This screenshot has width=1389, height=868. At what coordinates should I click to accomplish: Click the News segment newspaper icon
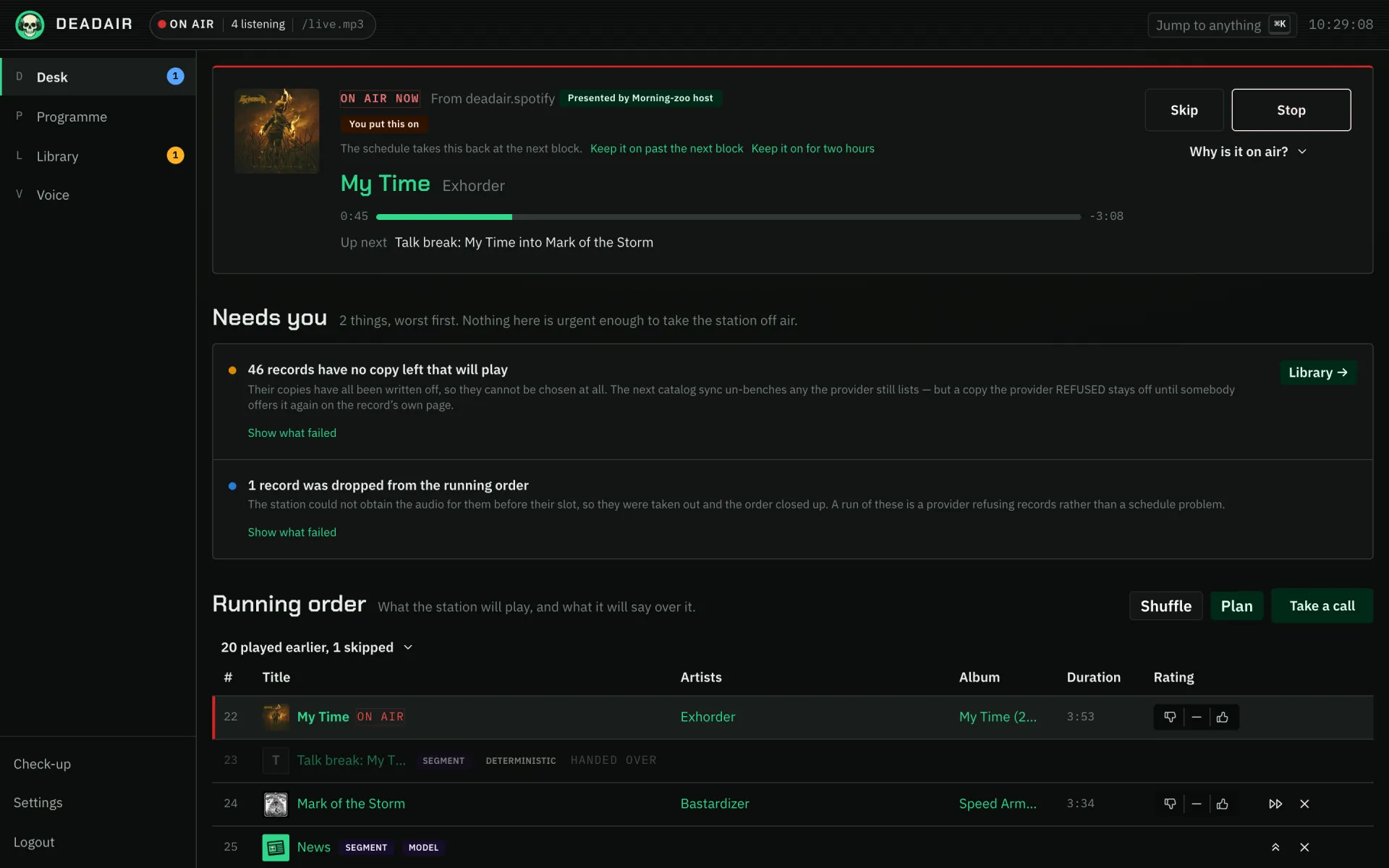276,847
